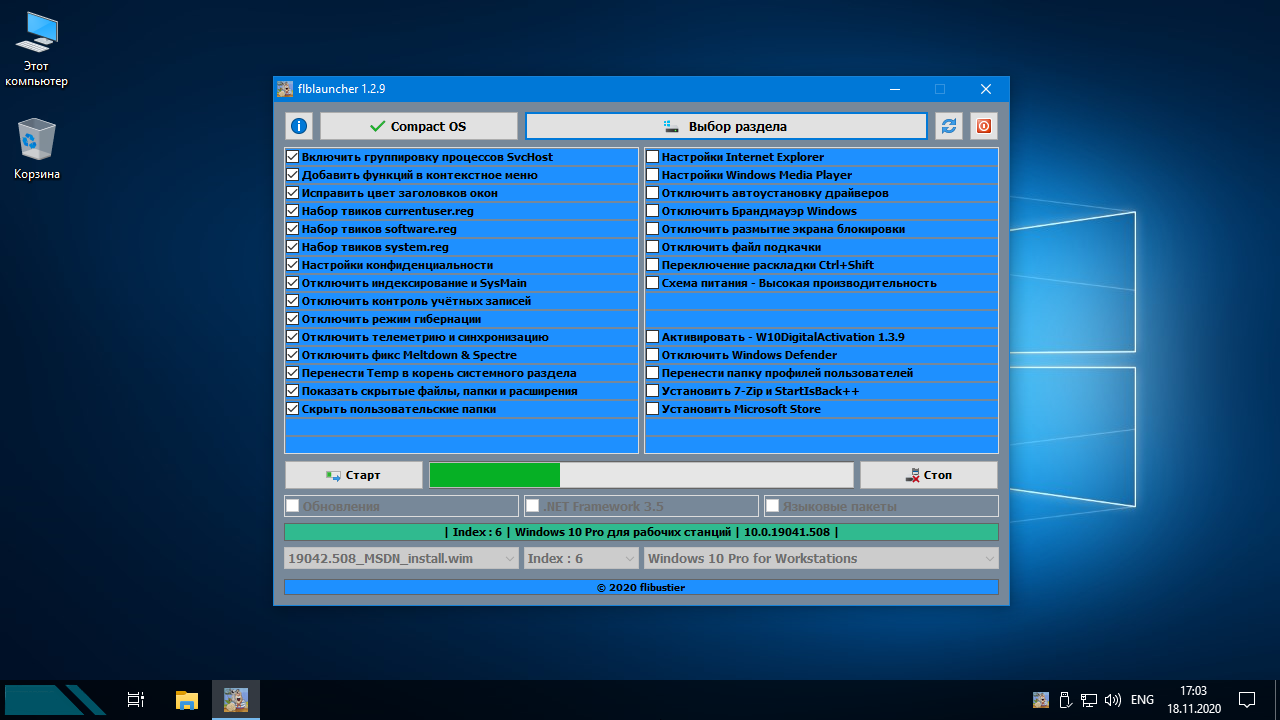The width and height of the screenshot is (1280, 720).
Task: Open the Index : 6 dropdown
Action: click(x=581, y=558)
